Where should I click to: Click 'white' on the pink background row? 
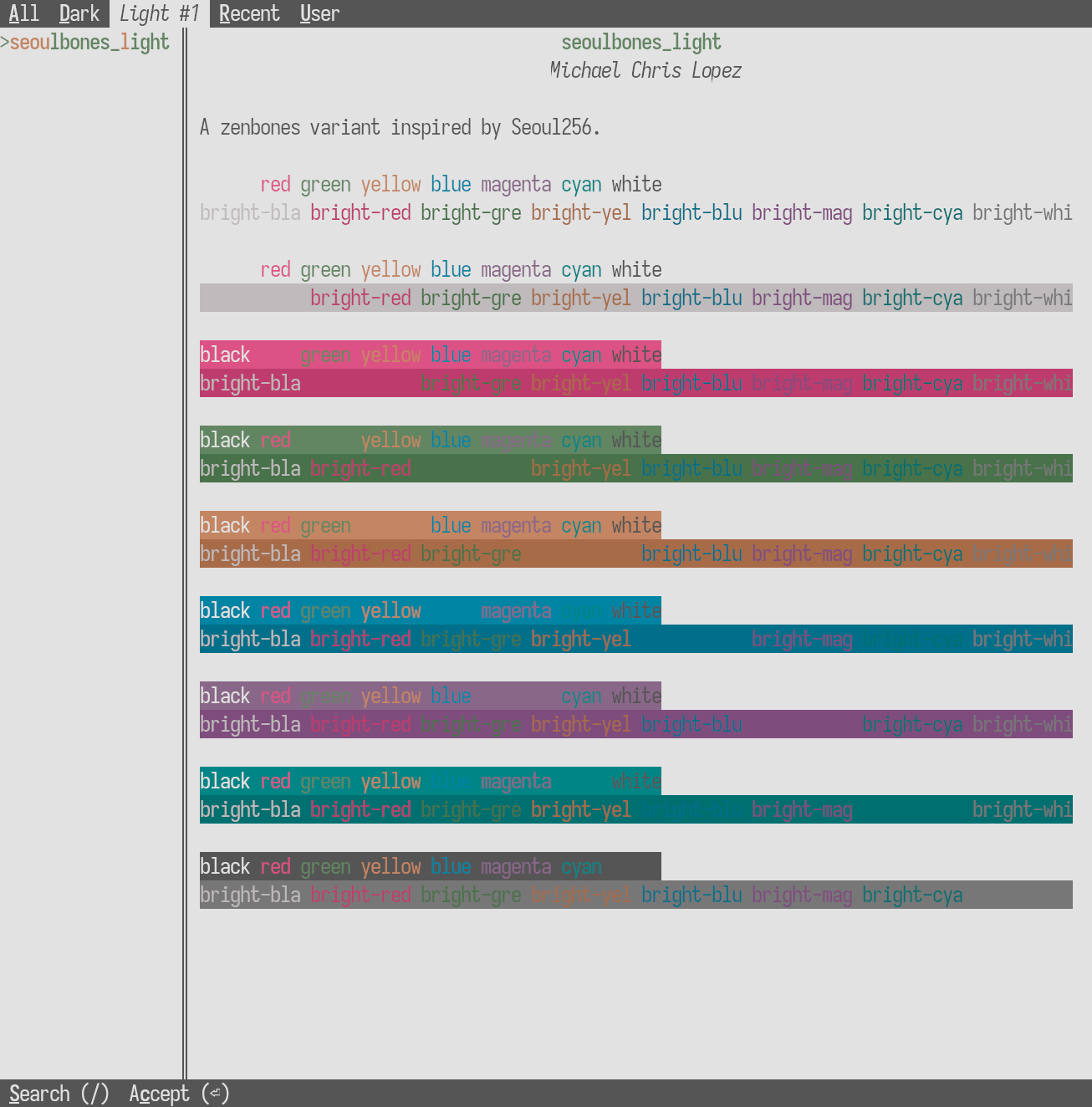tap(636, 355)
